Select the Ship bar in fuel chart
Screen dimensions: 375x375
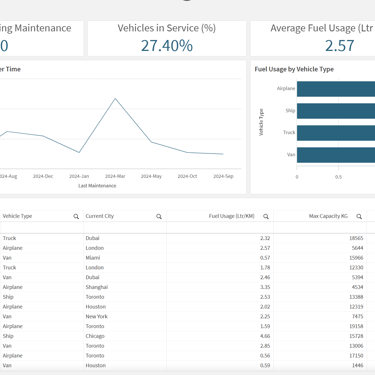pos(336,111)
